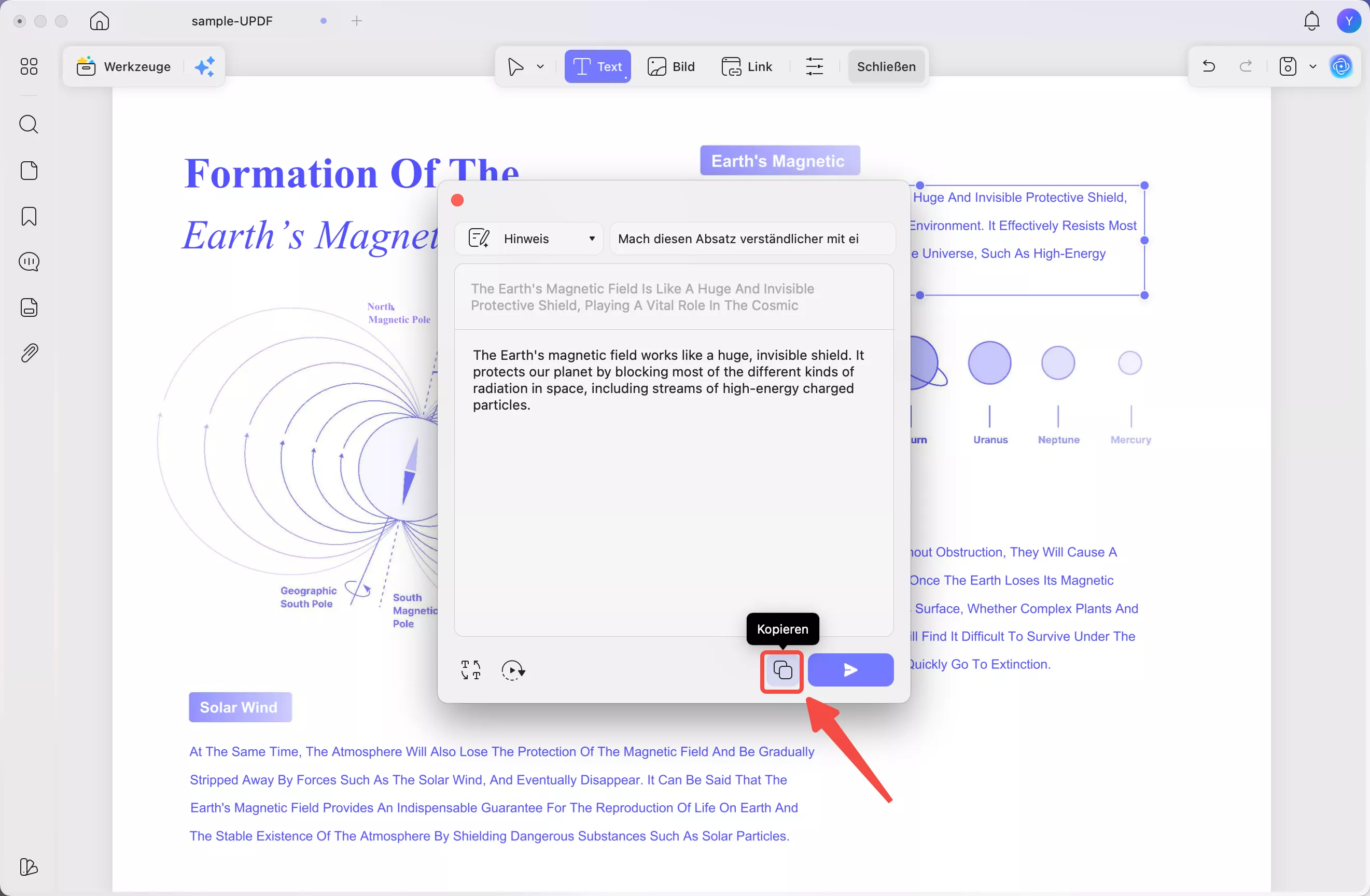Select the Link tool
This screenshot has height=896, width=1370.
747,67
